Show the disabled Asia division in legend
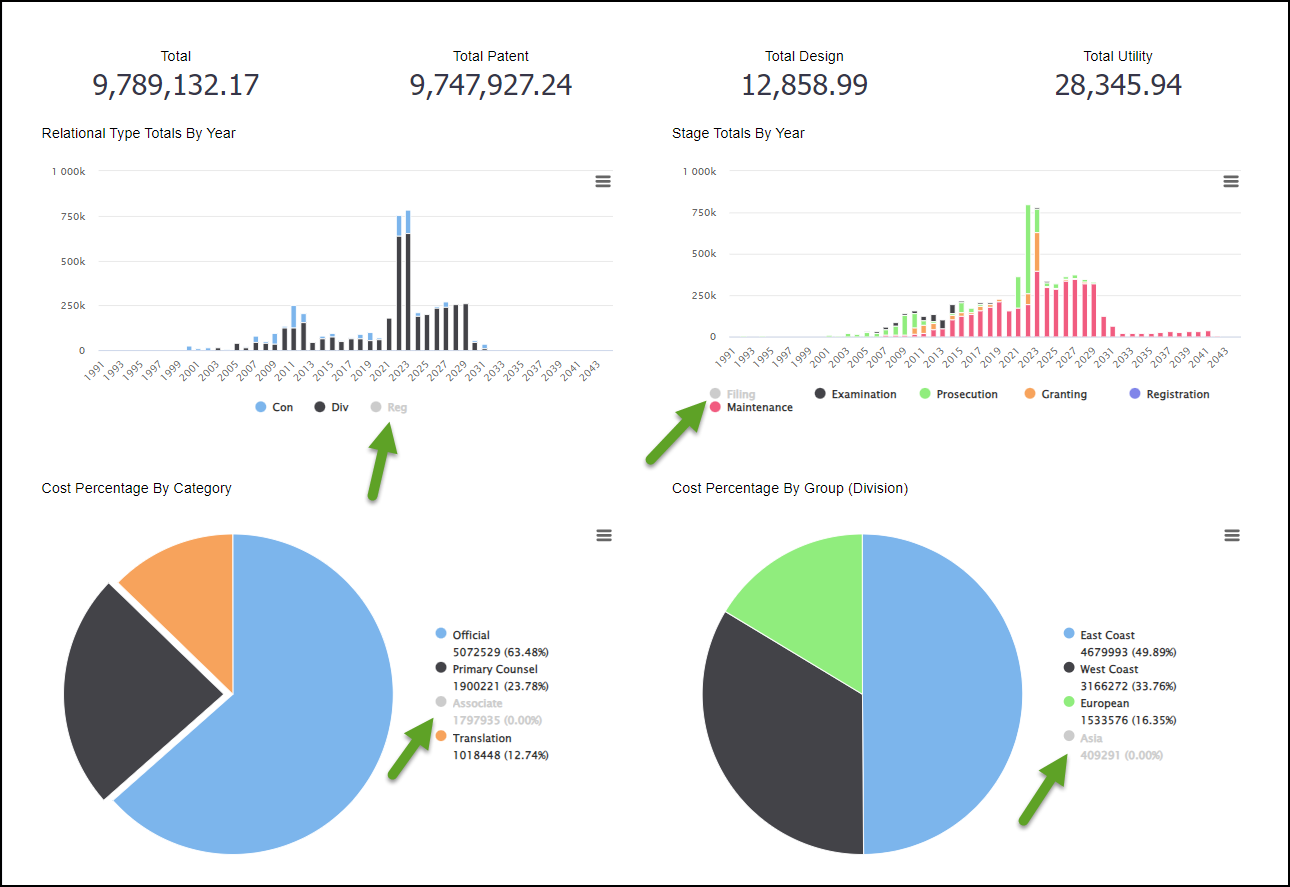This screenshot has height=887, width=1290. point(1091,738)
